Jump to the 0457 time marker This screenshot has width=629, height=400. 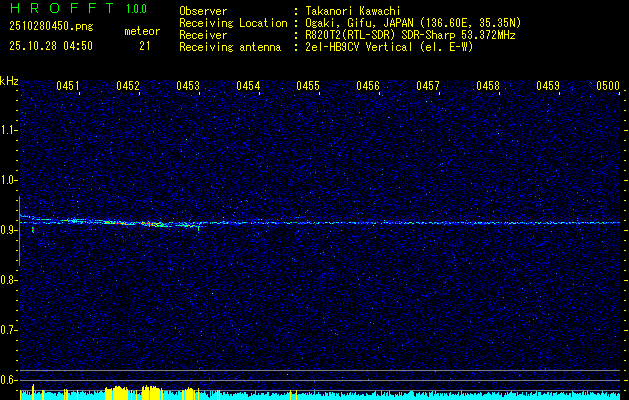tap(428, 87)
